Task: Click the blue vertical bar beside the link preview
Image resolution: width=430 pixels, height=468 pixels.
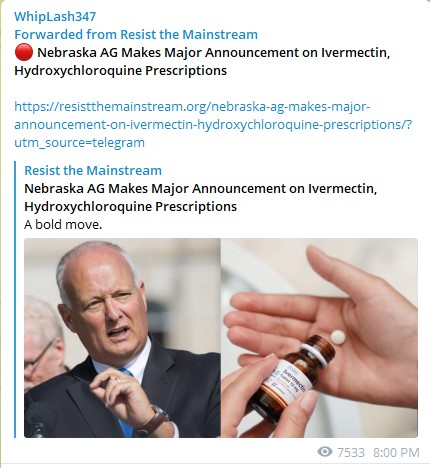Action: coord(15,299)
